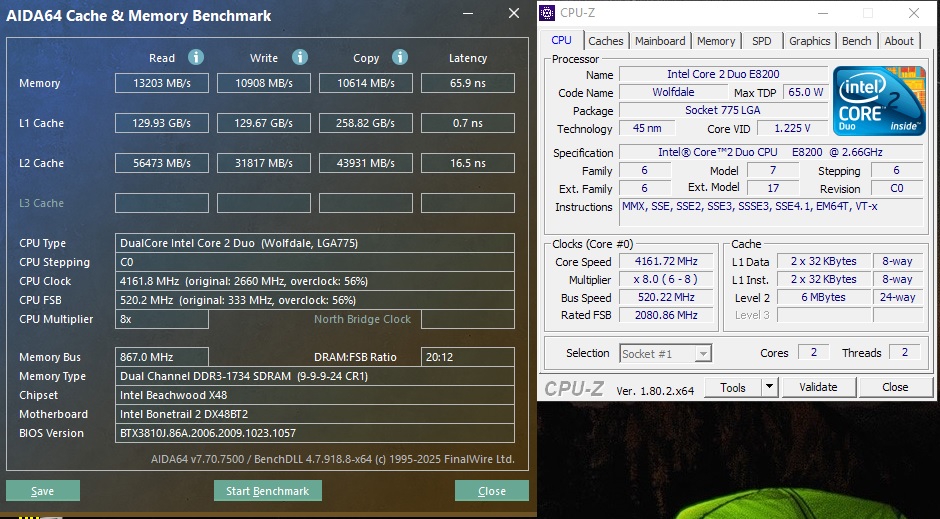This screenshot has width=940, height=519.
Task: Click the L2 Cache Latency value 16.5 ns
Action: [468, 163]
